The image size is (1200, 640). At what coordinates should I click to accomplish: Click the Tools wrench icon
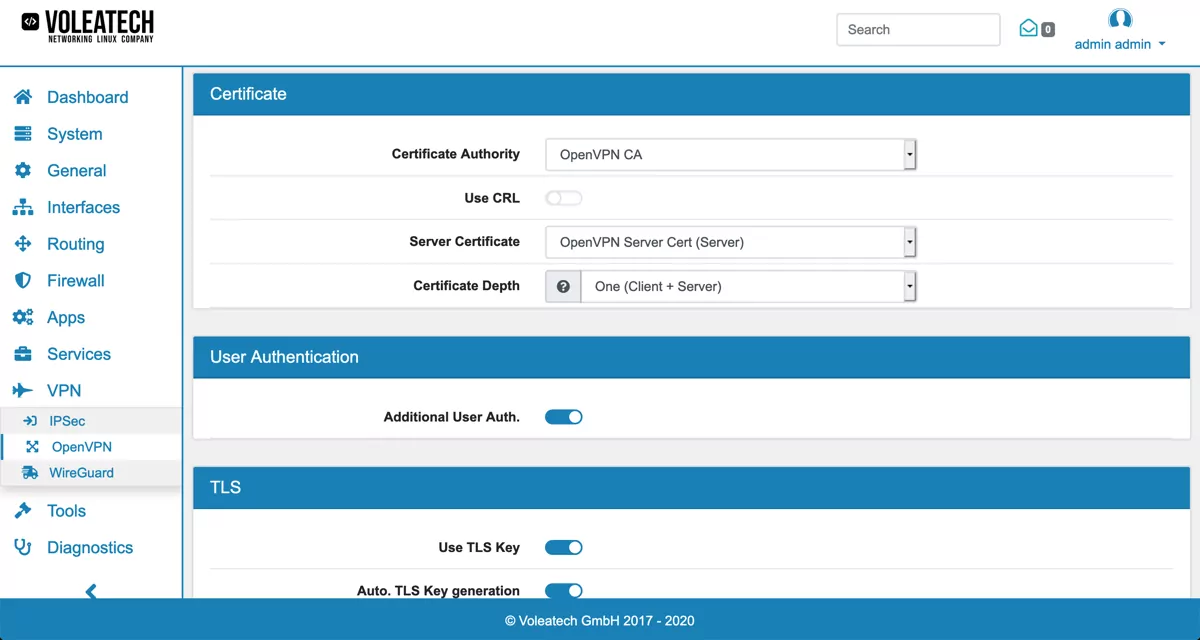pyautogui.click(x=23, y=510)
